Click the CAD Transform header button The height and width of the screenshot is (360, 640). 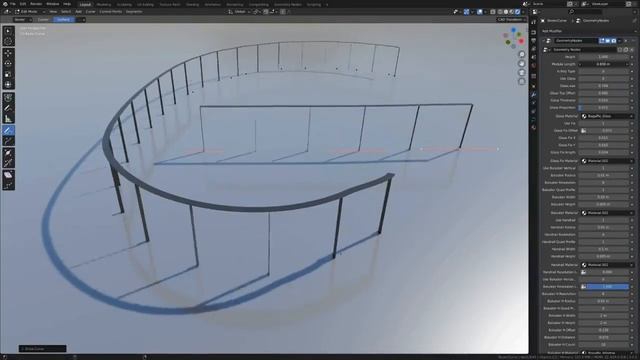(x=511, y=20)
